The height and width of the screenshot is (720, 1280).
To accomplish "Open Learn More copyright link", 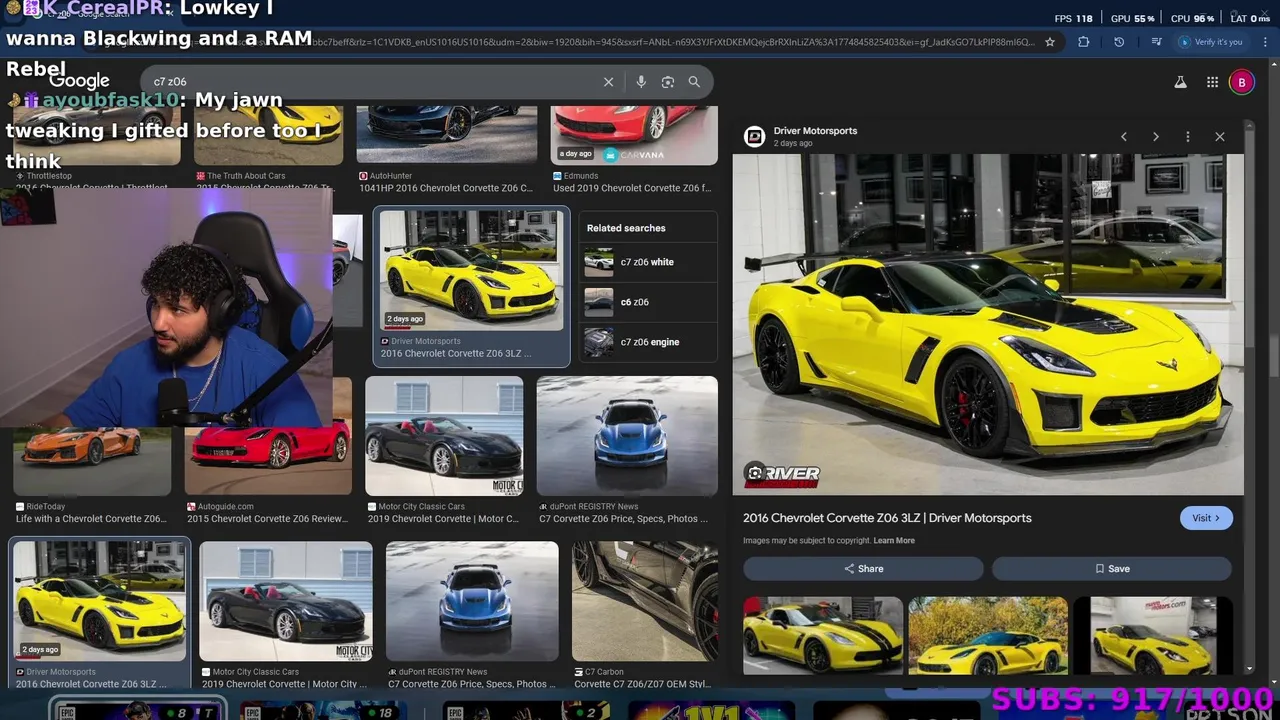I will click(x=894, y=541).
